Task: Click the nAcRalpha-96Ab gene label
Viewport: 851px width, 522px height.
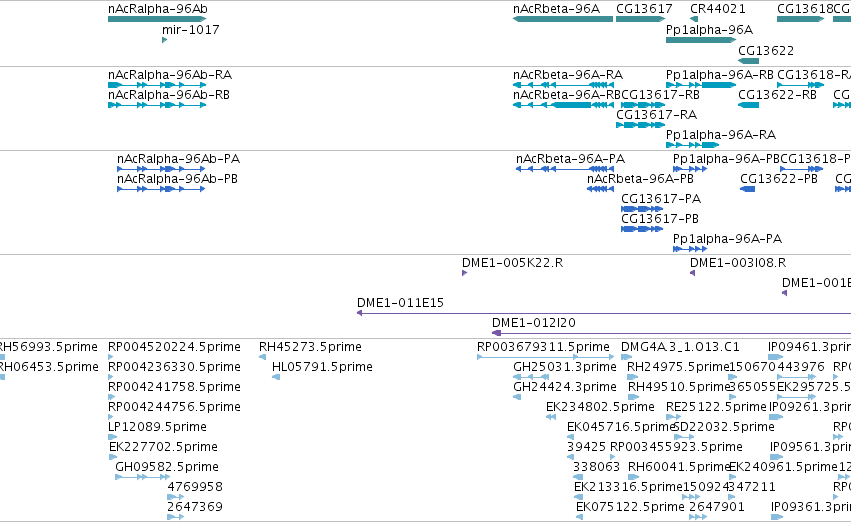Action: [158, 9]
